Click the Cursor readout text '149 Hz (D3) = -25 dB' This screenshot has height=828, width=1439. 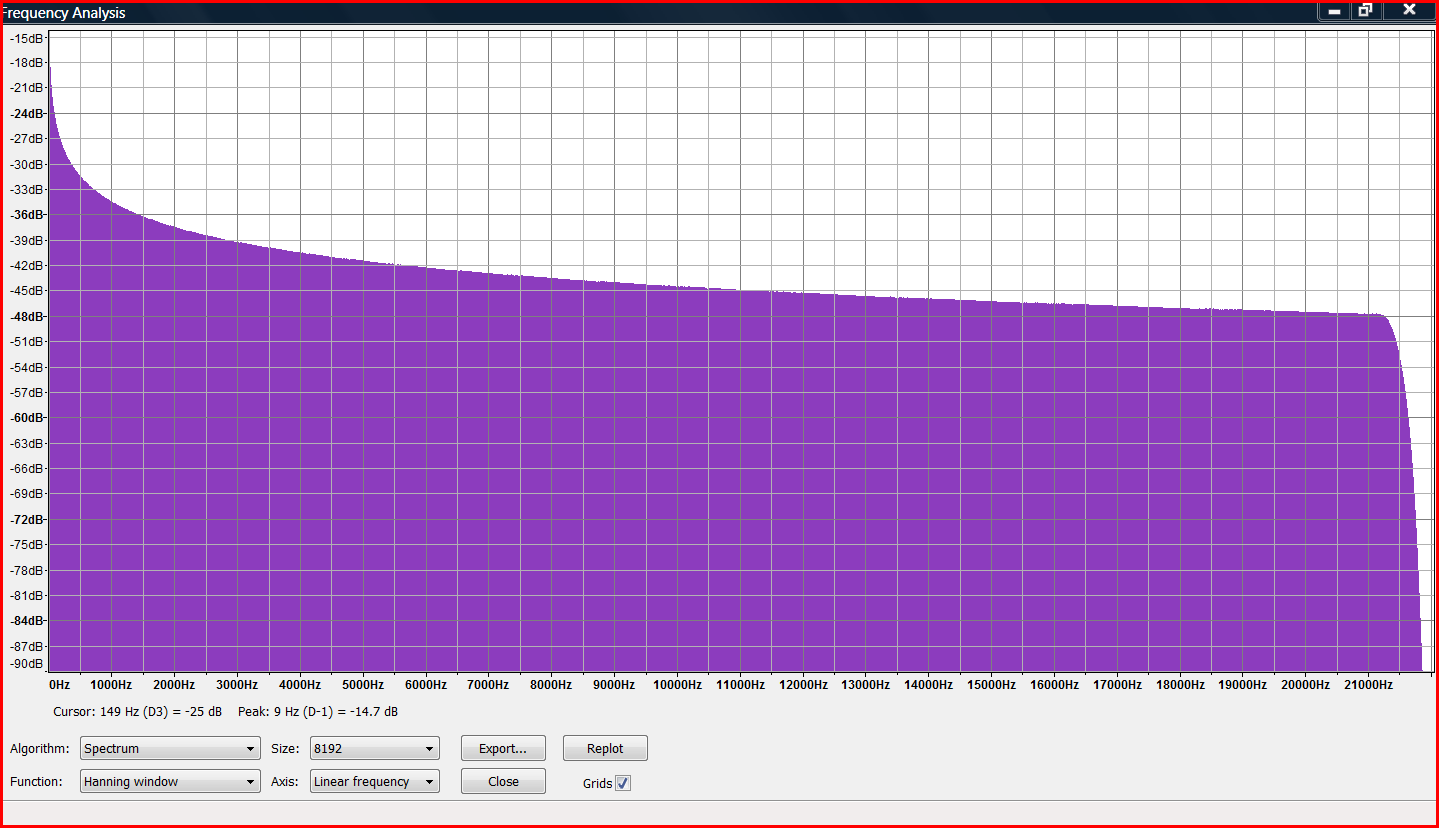click(x=161, y=712)
